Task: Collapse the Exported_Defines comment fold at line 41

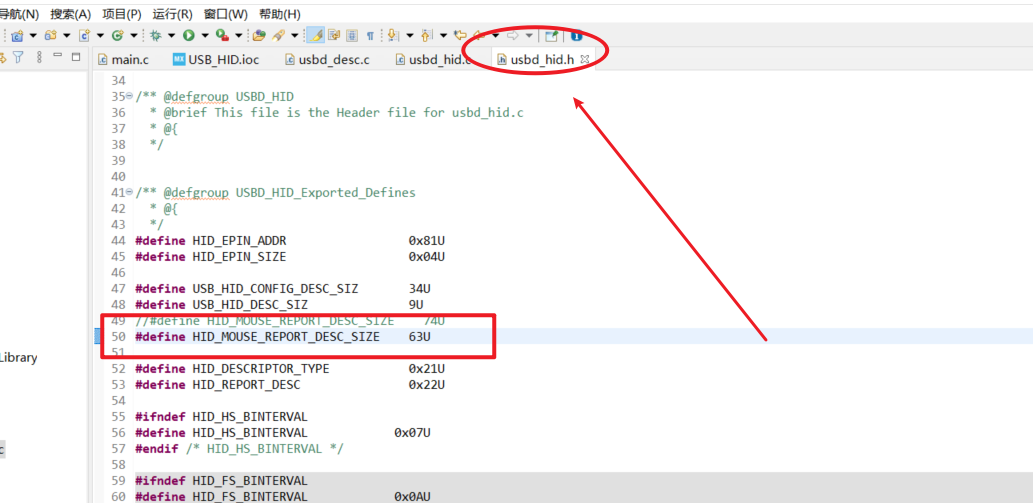Action: coord(130,193)
